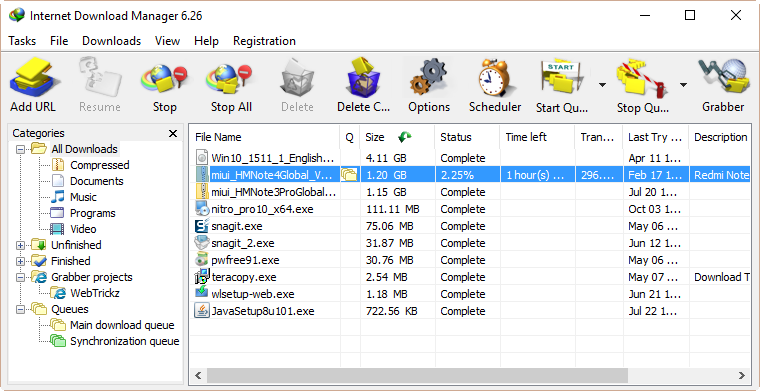The image size is (760, 391).
Task: Open the Help menu
Action: point(206,41)
